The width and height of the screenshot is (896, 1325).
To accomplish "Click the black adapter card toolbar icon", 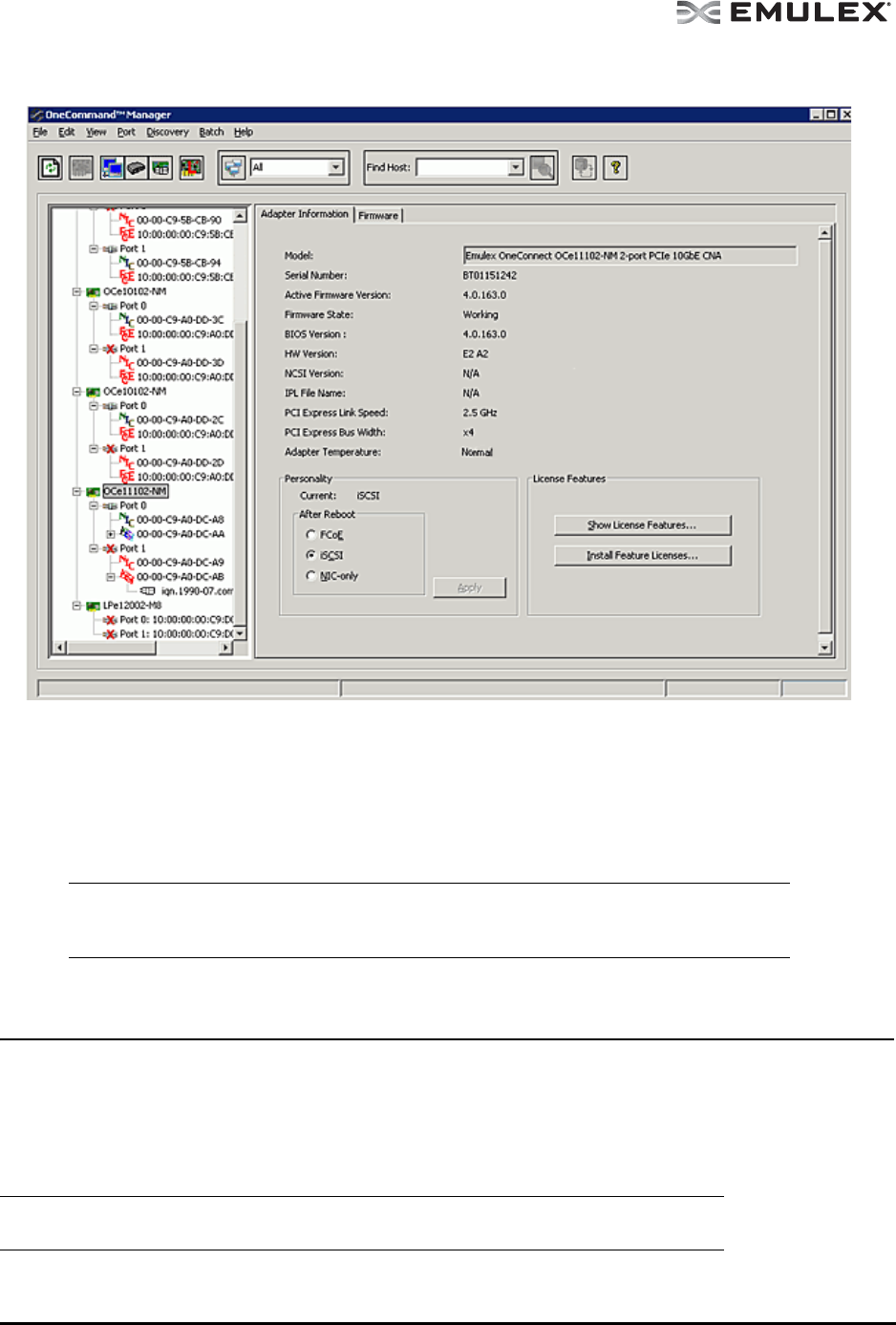I will click(137, 168).
